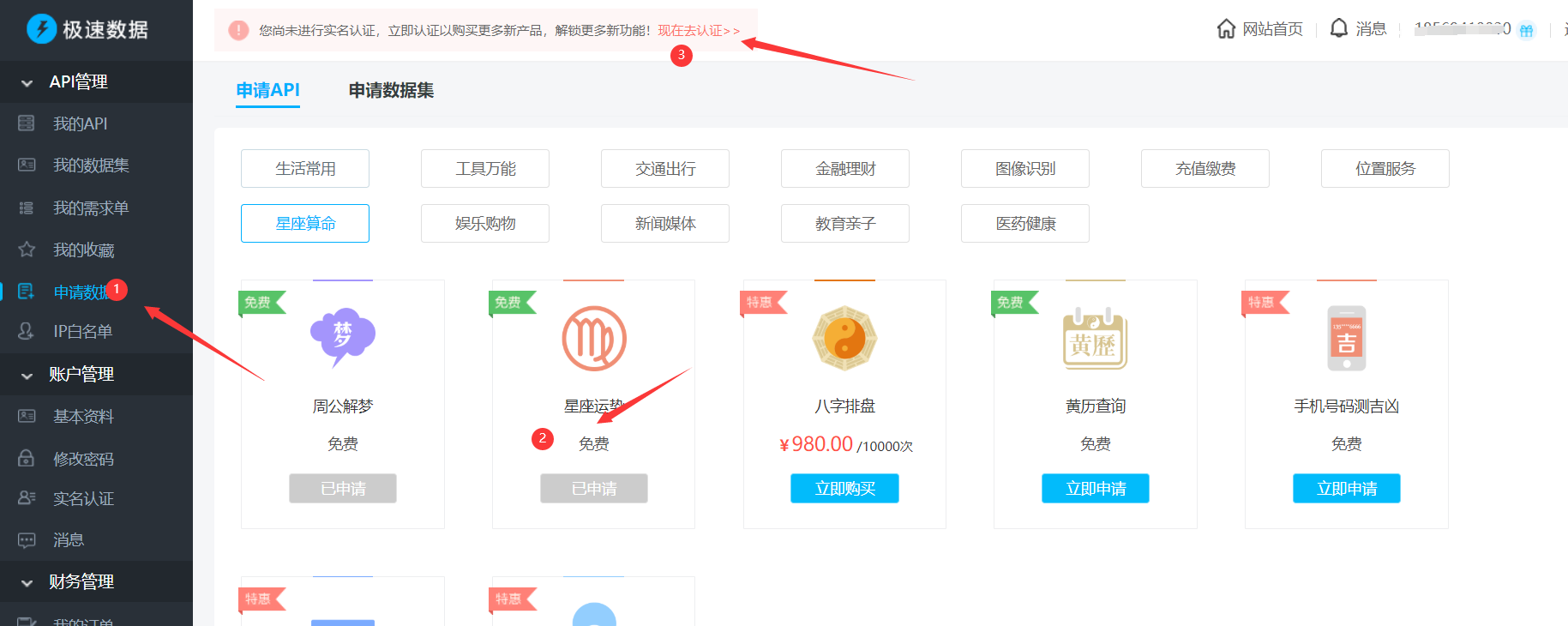
Task: Click the blue badge icon beside phone number
Action: pos(1527,31)
